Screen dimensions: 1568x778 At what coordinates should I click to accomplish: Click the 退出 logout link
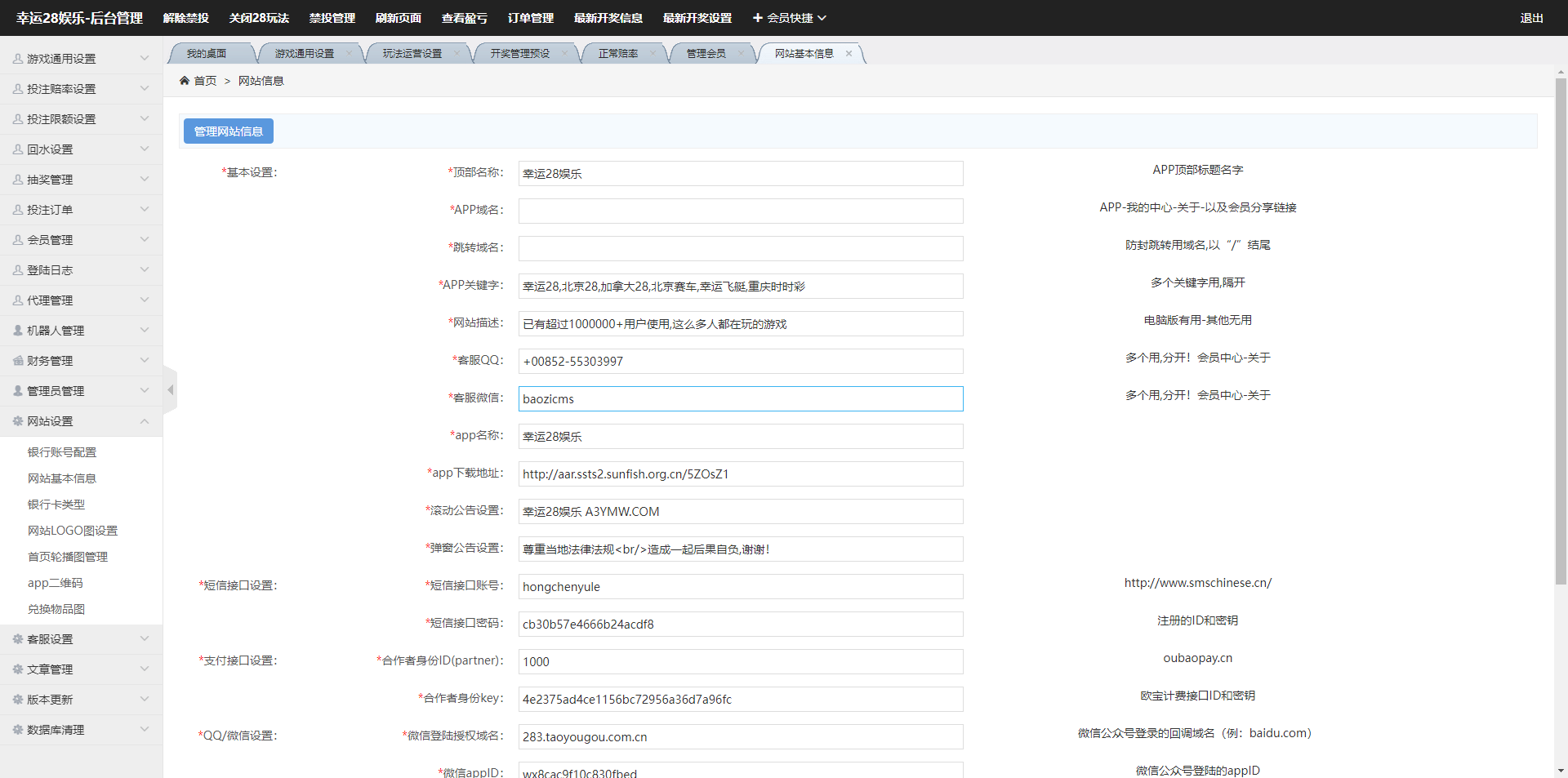click(x=1531, y=18)
